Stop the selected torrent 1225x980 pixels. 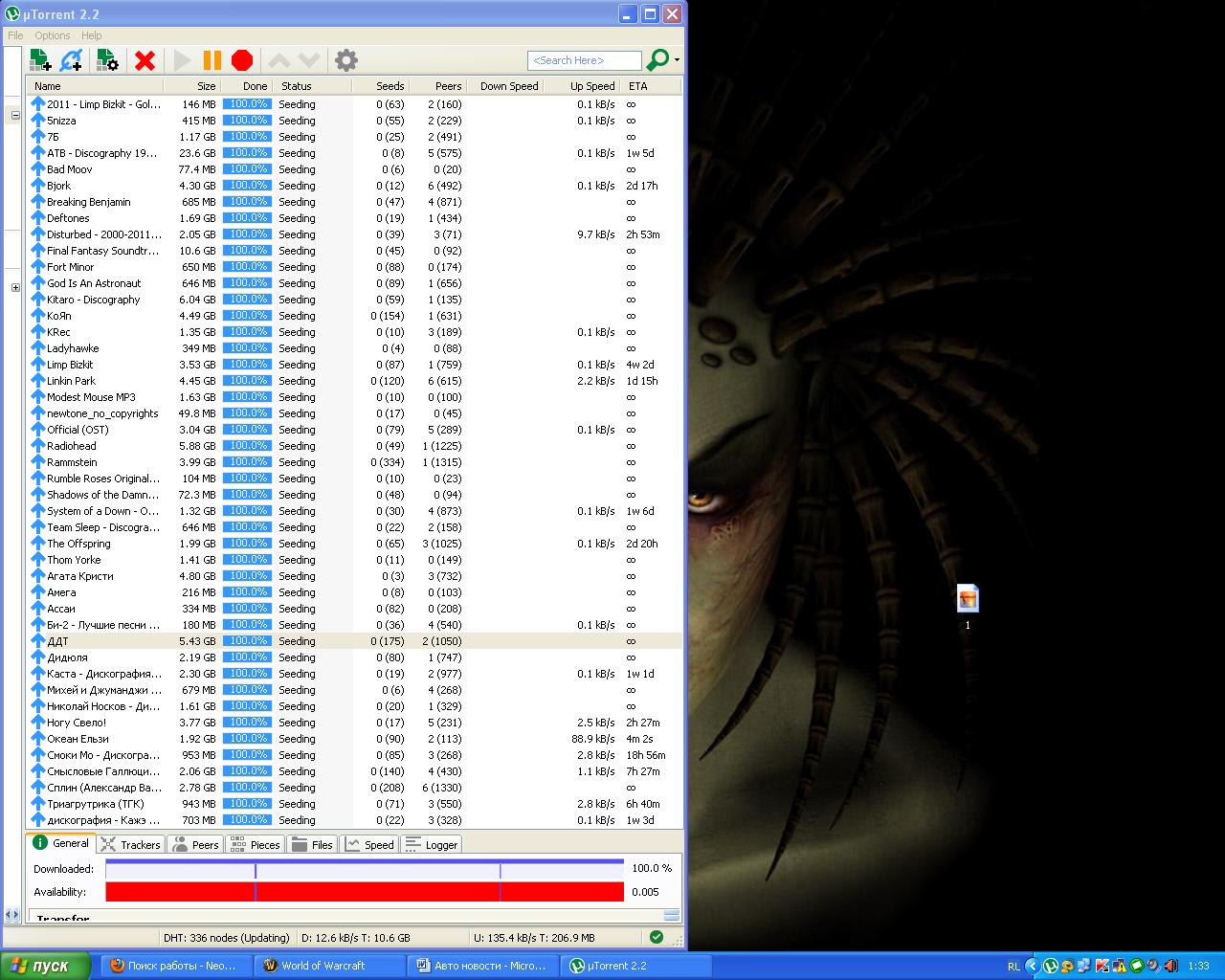pyautogui.click(x=242, y=60)
